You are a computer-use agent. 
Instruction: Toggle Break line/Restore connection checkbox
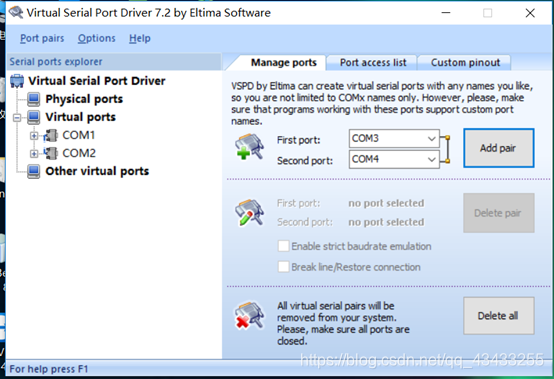click(283, 267)
